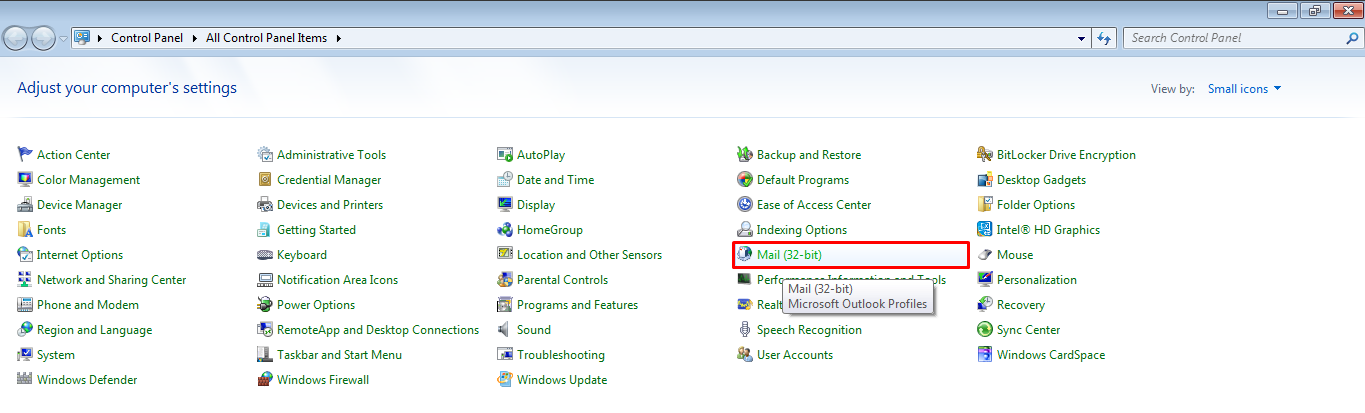Open the Small icons view dropdown
The image size is (1365, 413).
point(1244,89)
